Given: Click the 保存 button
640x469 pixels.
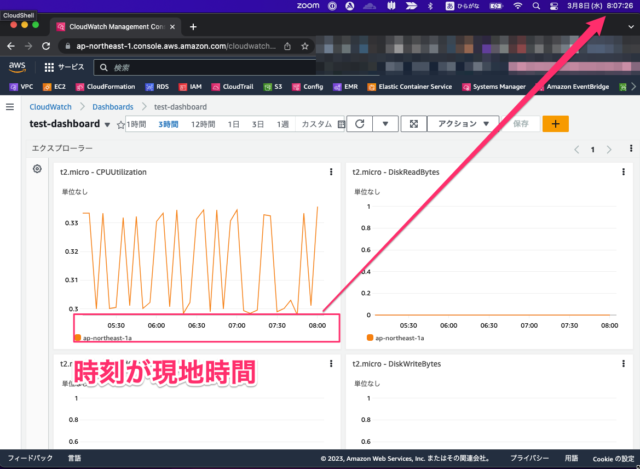Looking at the screenshot, I should coord(521,124).
